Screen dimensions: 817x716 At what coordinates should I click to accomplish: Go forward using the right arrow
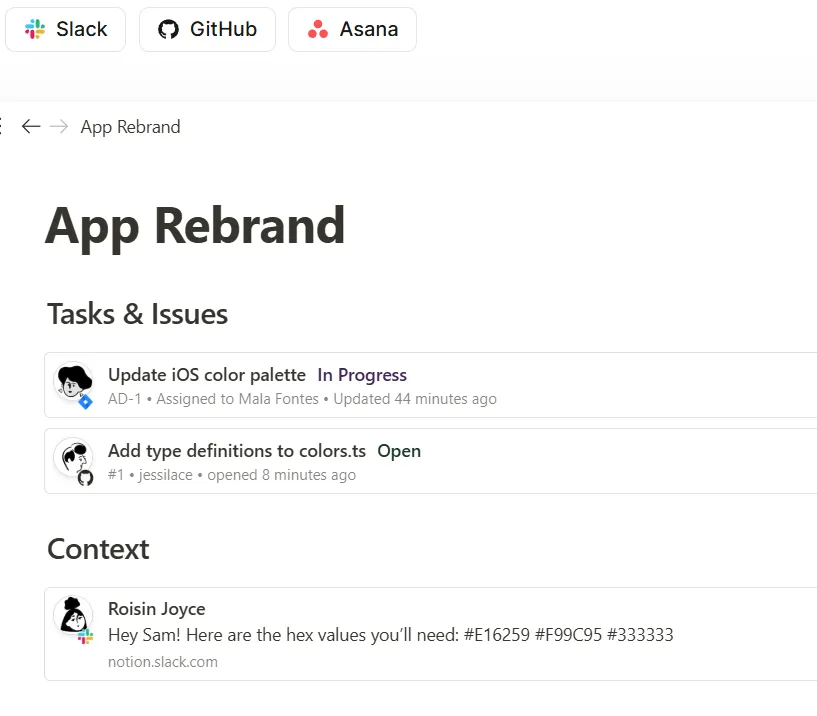(60, 126)
